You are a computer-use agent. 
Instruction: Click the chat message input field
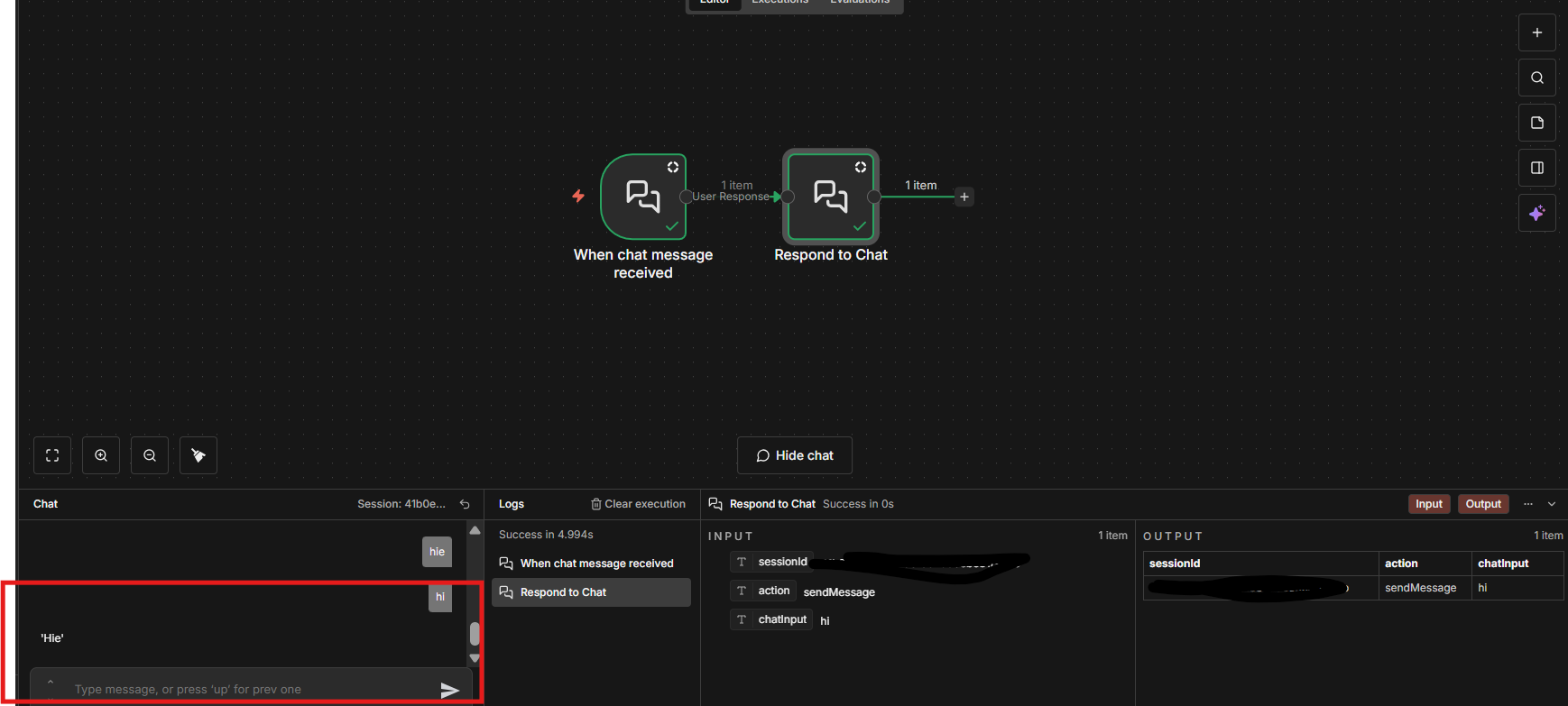(244, 690)
